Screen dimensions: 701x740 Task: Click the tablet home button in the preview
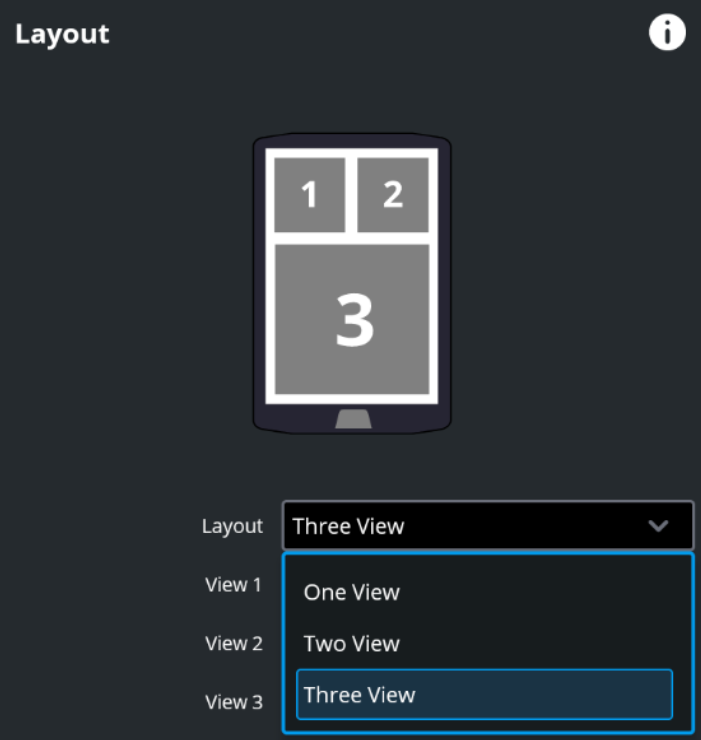tap(353, 419)
